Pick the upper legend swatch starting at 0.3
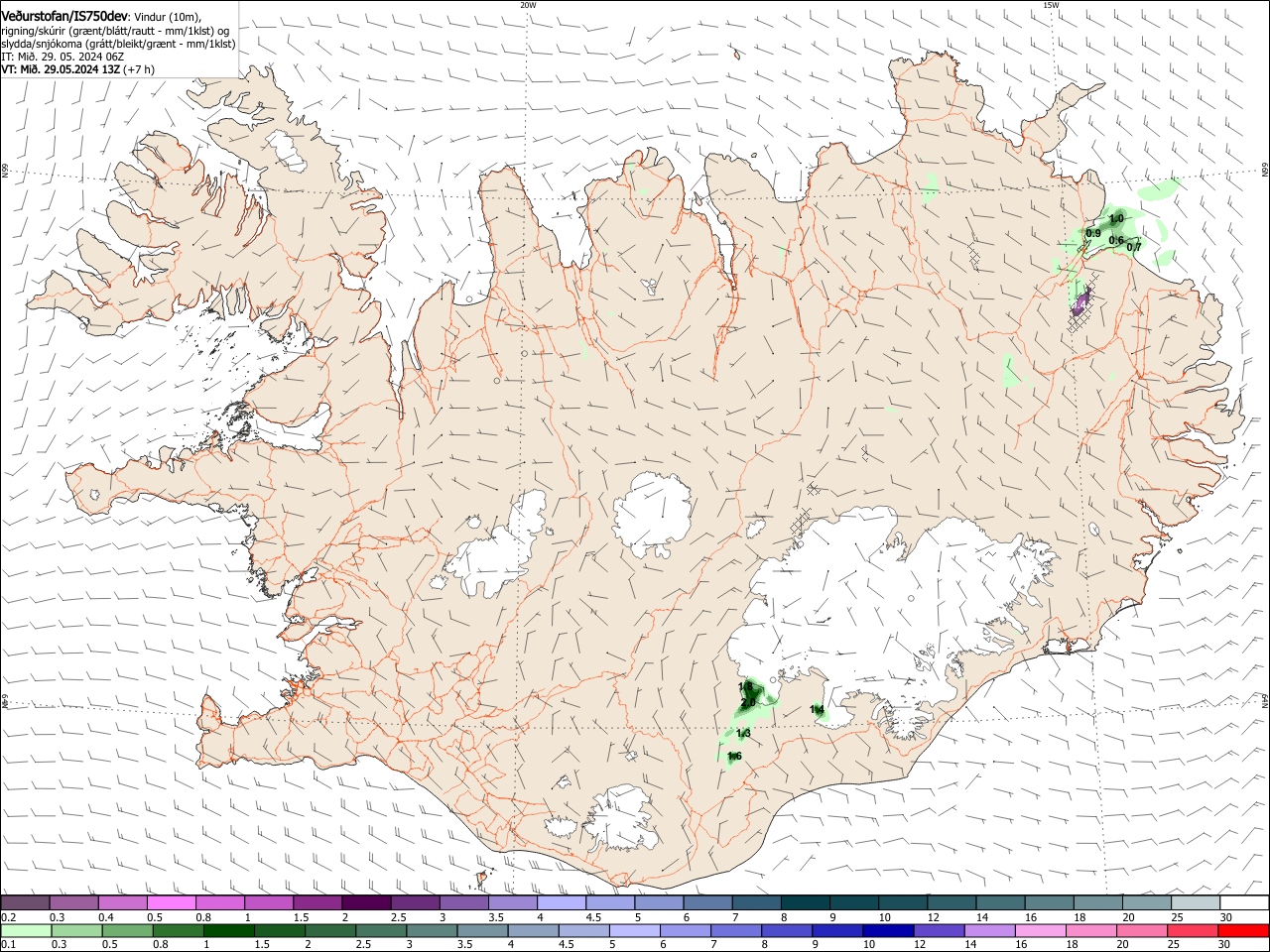 (73, 902)
